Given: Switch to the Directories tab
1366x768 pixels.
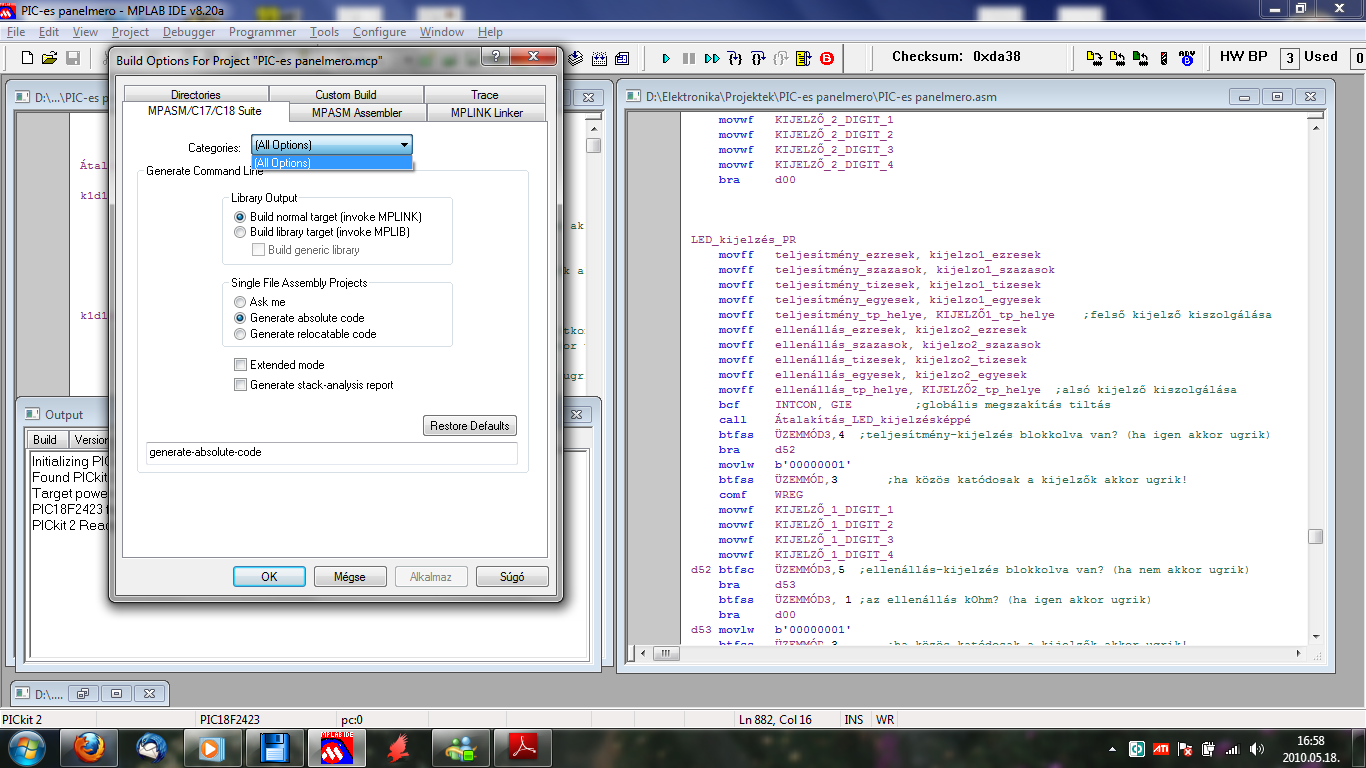Looking at the screenshot, I should coord(196,95).
